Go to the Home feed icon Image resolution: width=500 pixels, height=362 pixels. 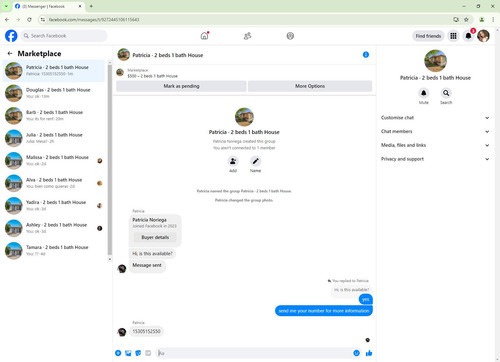point(204,36)
